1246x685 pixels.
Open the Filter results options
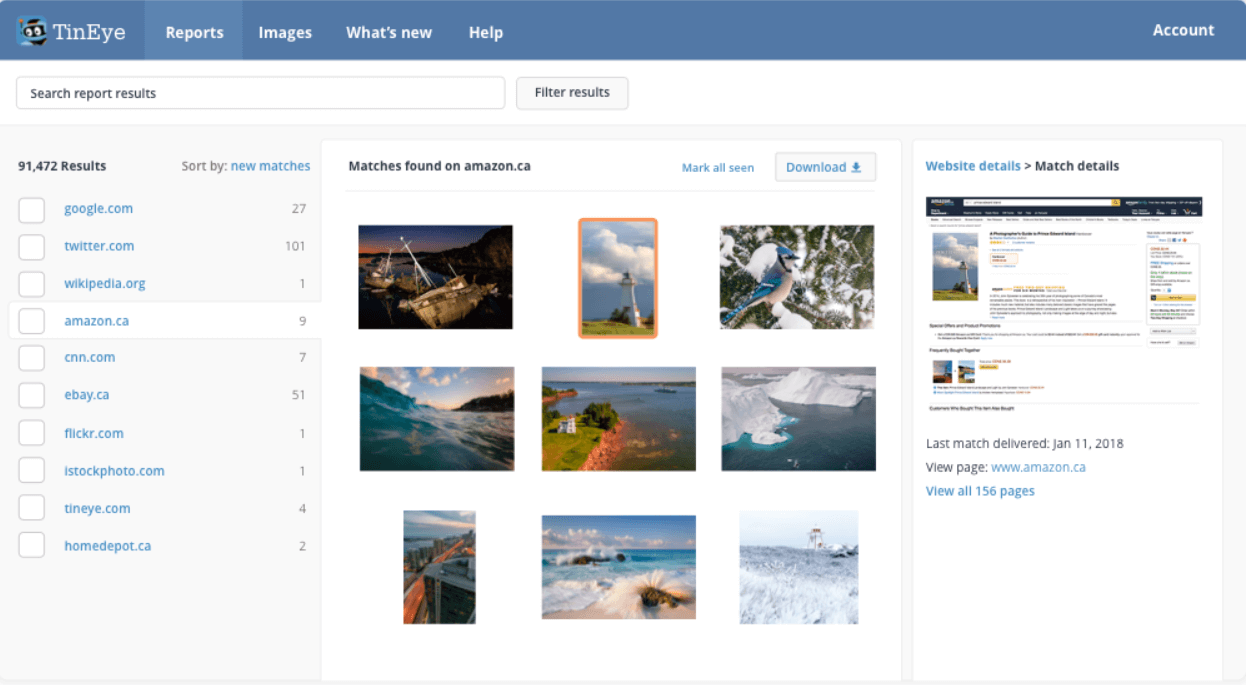(x=572, y=93)
